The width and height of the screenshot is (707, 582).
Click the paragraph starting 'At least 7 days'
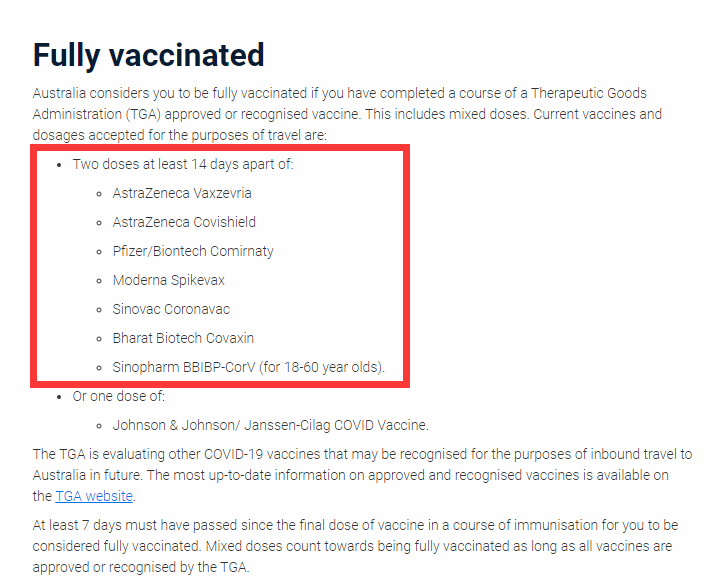(355, 546)
